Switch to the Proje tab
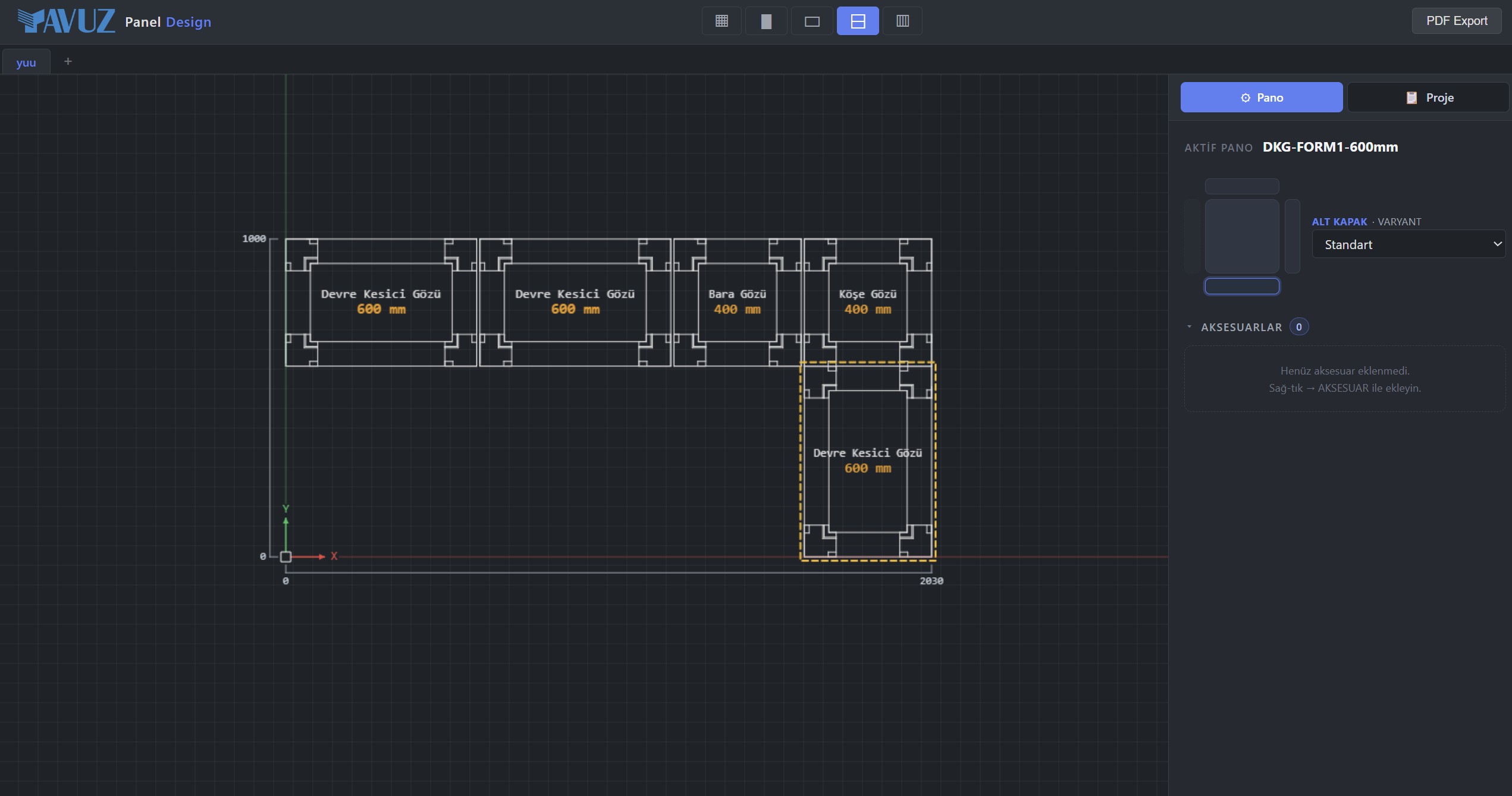1512x796 pixels. coord(1428,97)
